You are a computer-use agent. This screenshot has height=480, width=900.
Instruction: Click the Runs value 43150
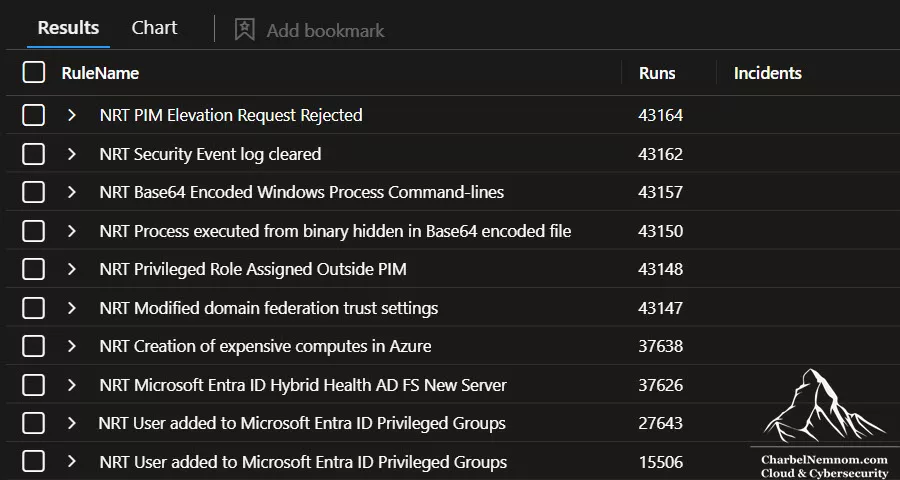click(x=661, y=231)
